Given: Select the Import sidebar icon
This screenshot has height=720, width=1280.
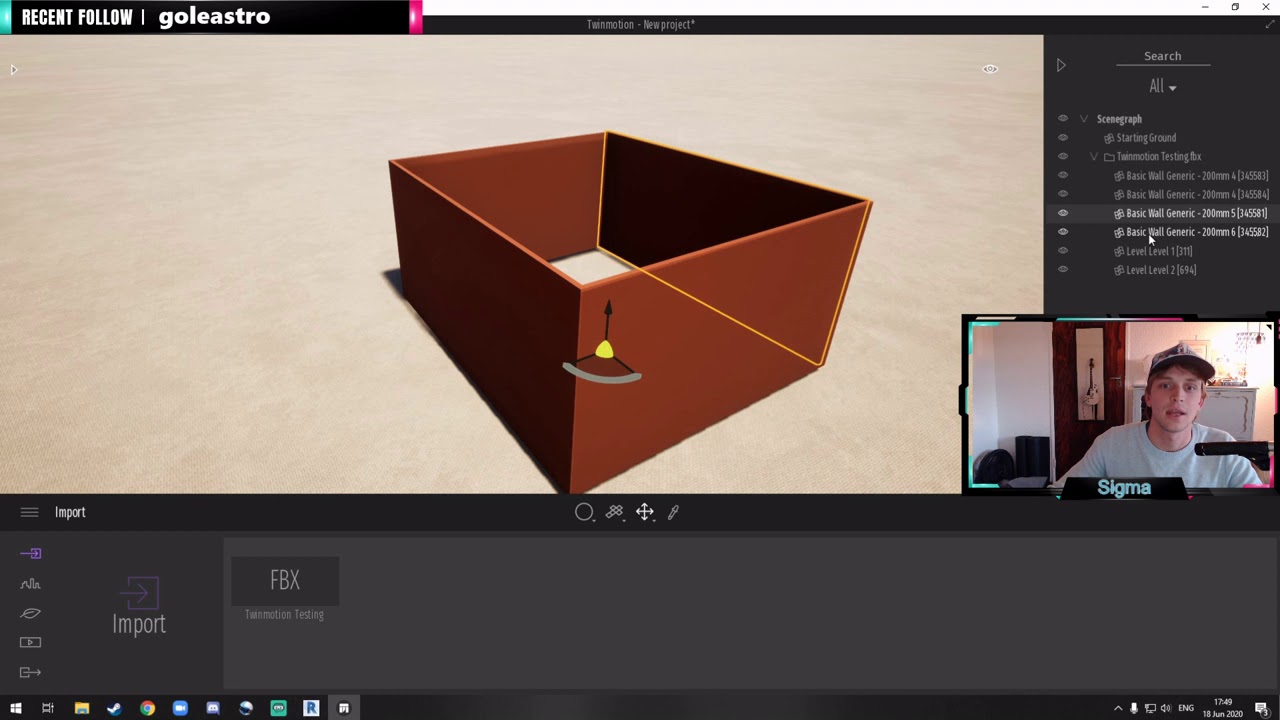Looking at the screenshot, I should click(30, 553).
